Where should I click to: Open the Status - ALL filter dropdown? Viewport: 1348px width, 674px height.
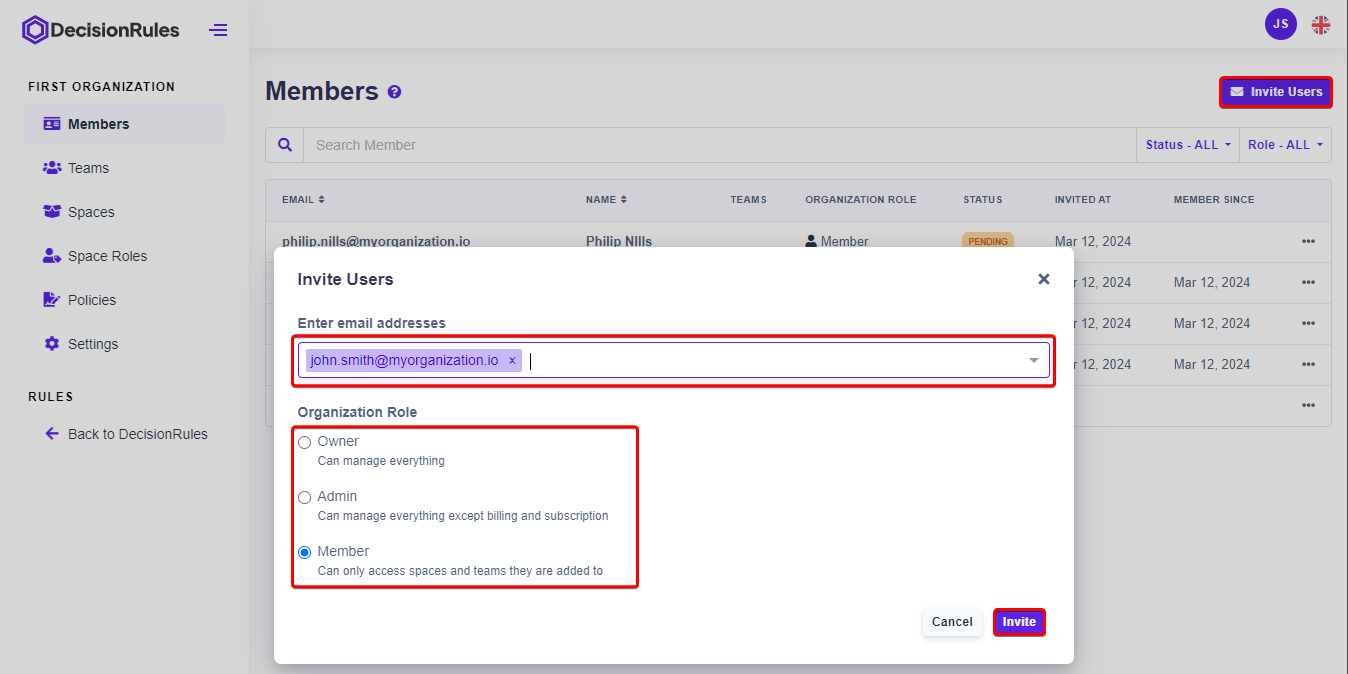[x=1187, y=145]
